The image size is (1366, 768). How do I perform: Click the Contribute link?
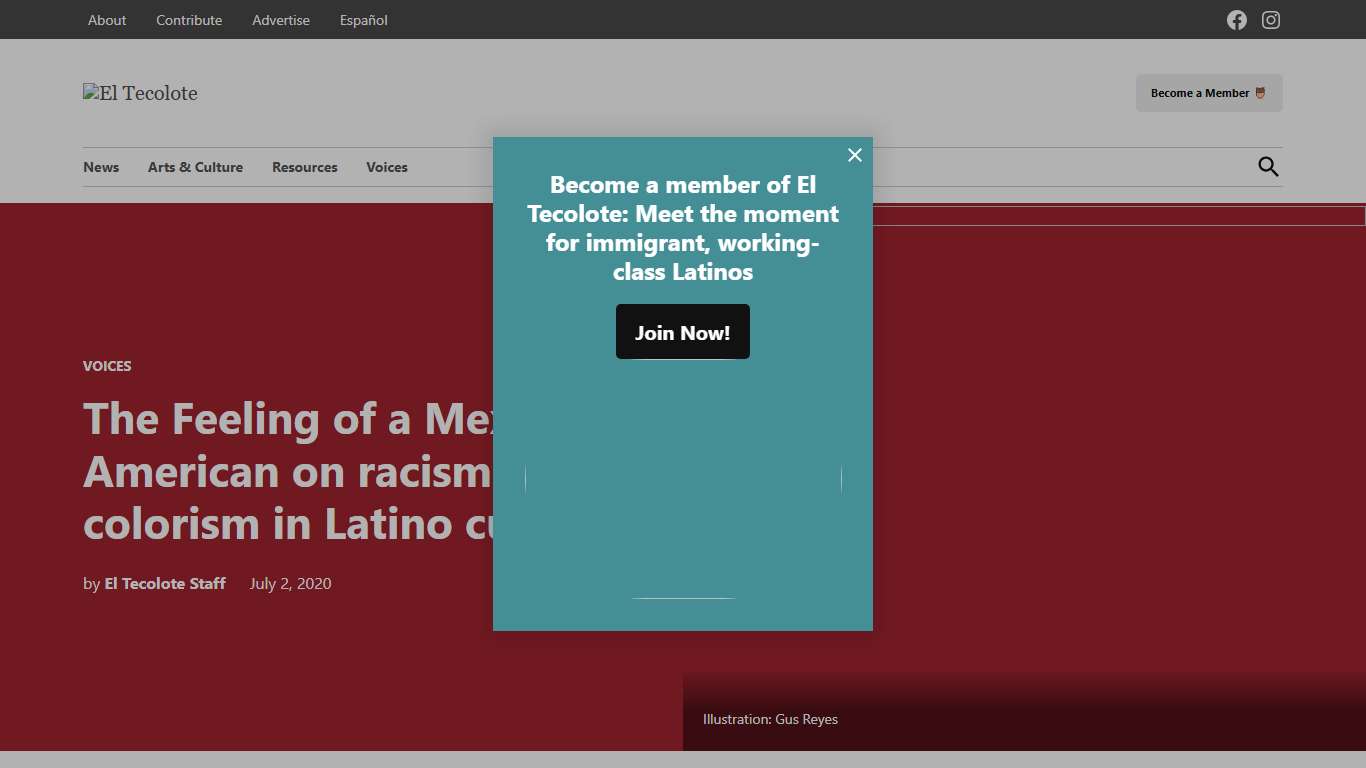188,20
